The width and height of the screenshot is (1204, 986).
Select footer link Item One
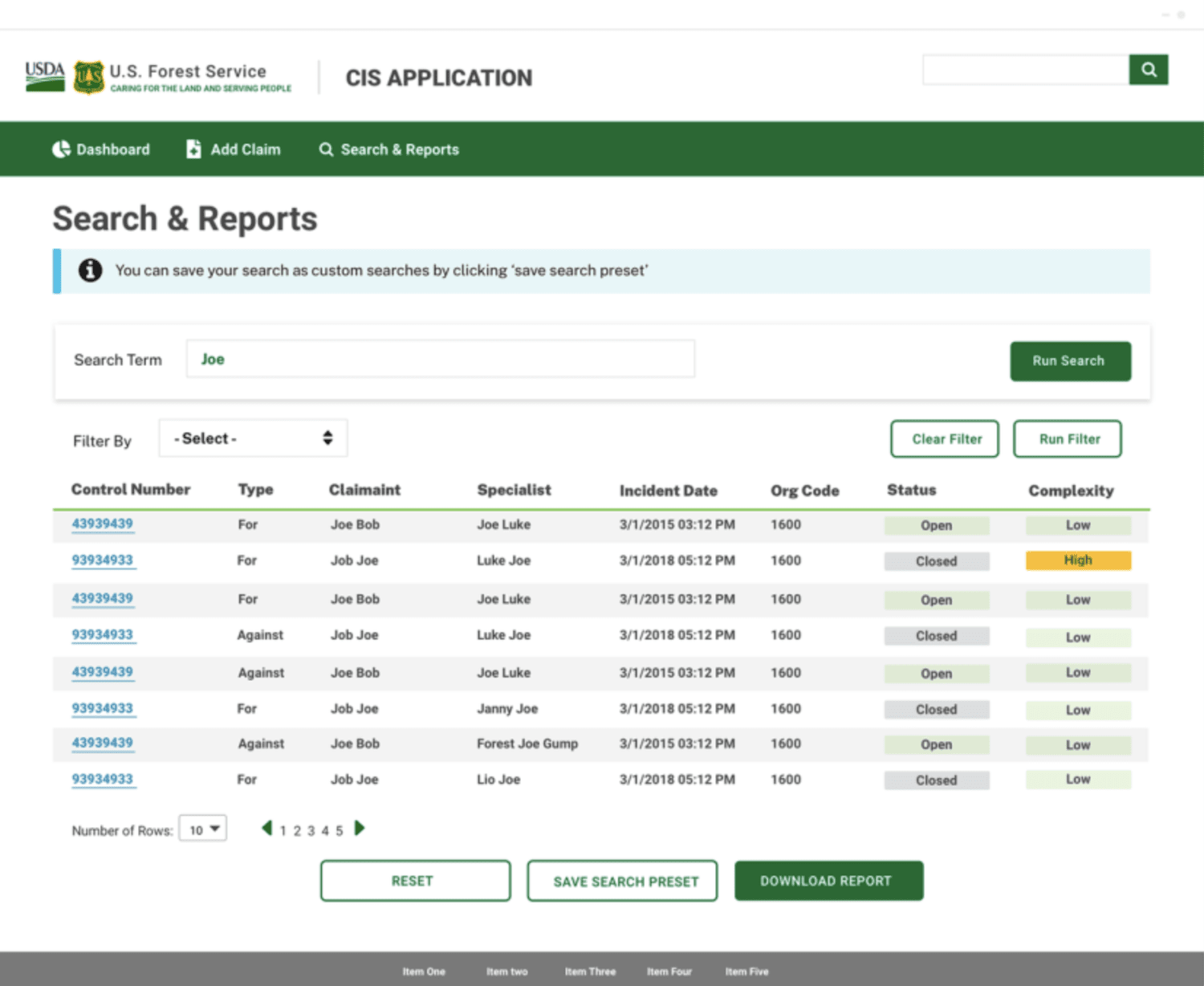point(424,972)
